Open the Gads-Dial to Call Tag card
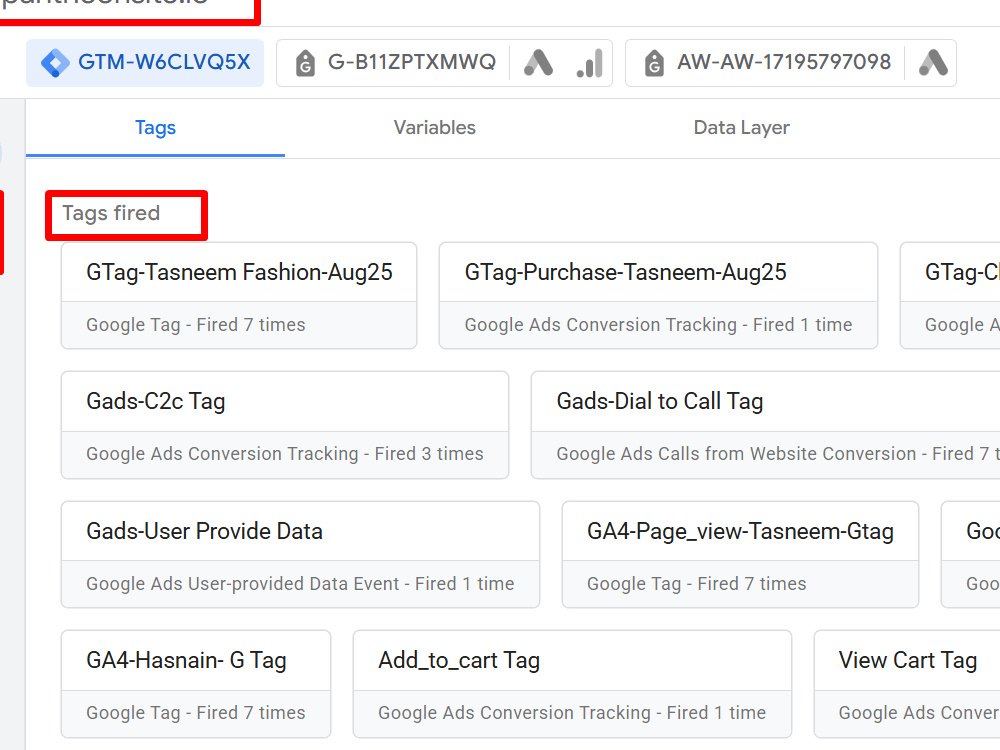The height and width of the screenshot is (750, 1000). (765, 425)
